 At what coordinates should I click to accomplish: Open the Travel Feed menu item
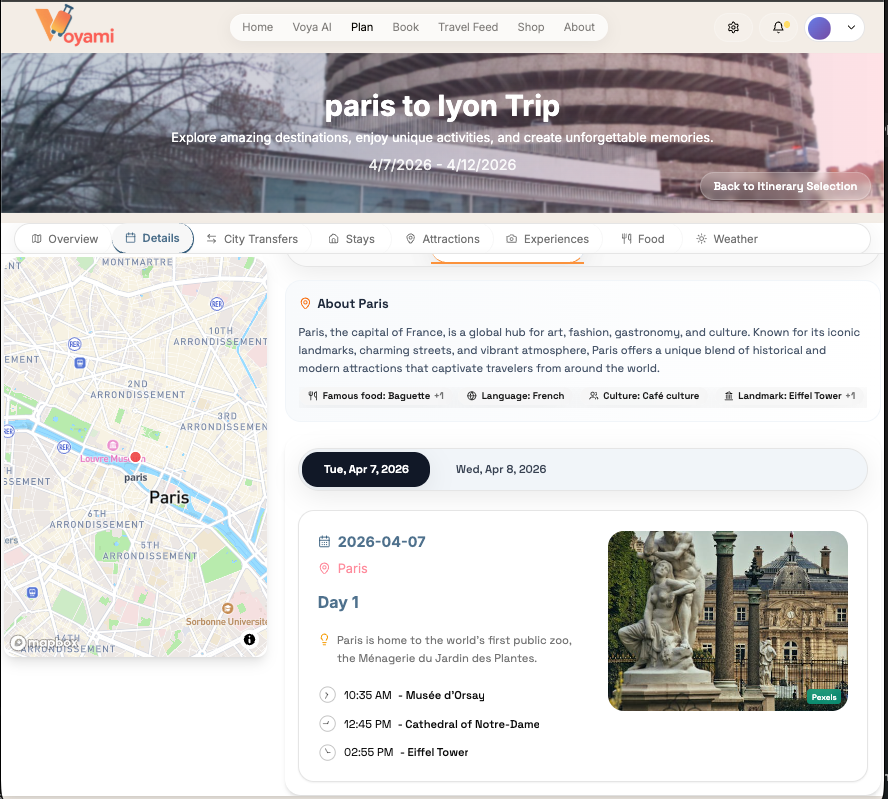pyautogui.click(x=467, y=27)
